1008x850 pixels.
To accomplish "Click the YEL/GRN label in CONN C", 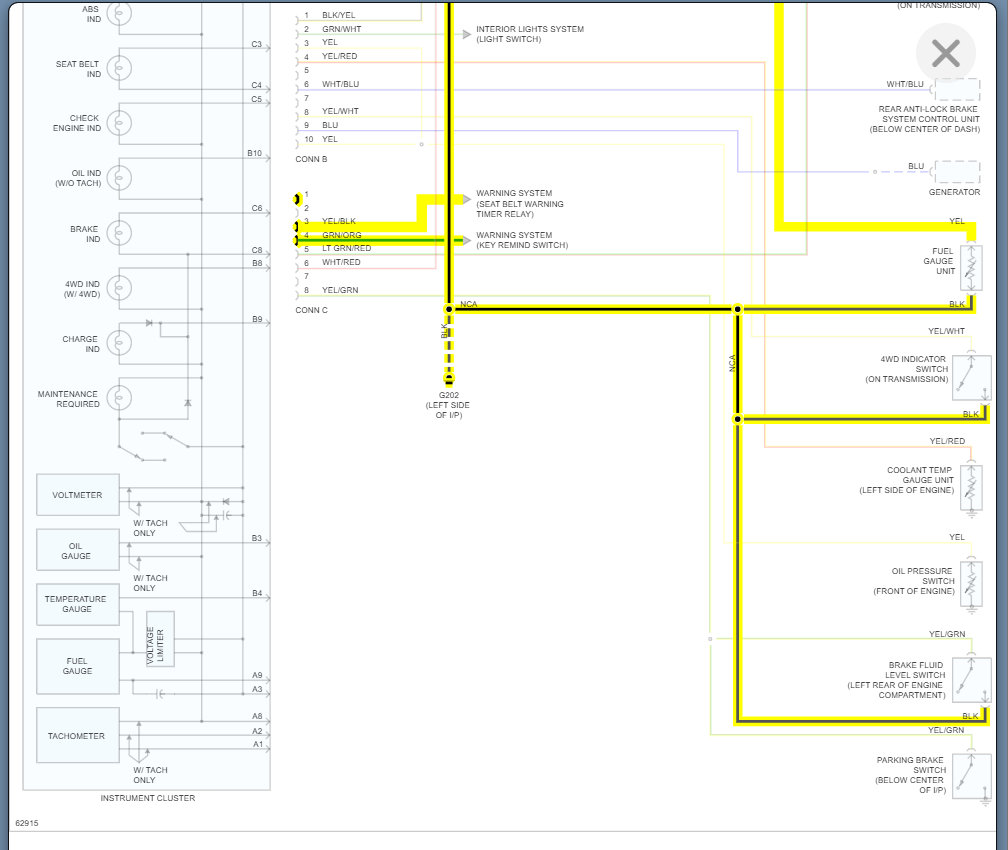I will [x=340, y=290].
